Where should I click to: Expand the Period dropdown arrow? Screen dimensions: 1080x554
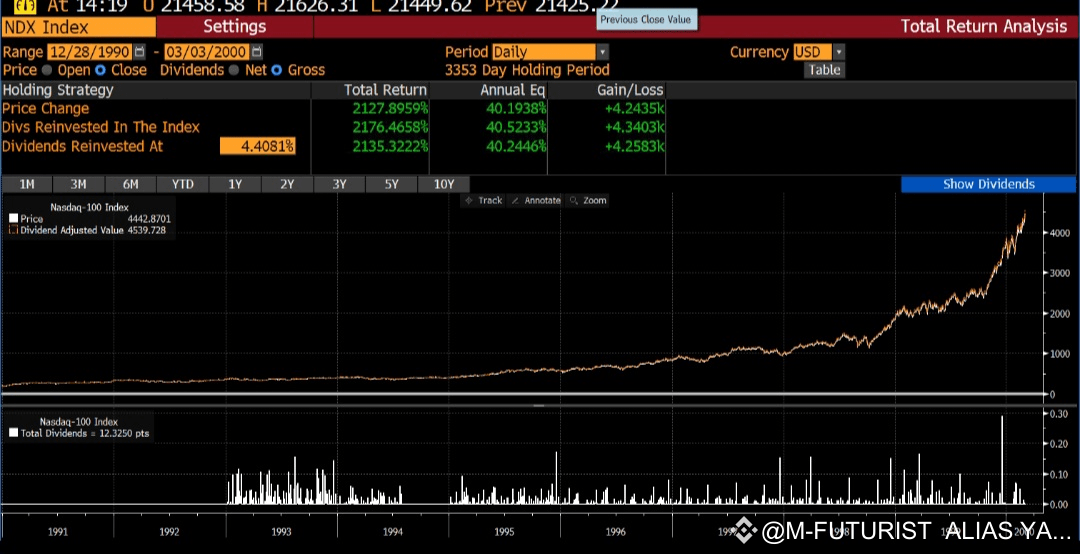click(x=603, y=52)
